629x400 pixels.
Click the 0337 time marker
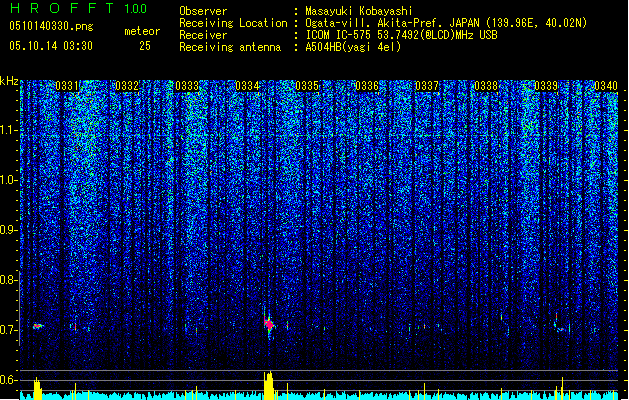coord(427,86)
